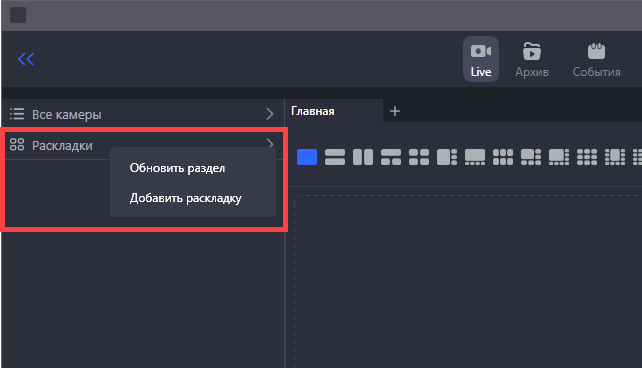The width and height of the screenshot is (642, 368).
Task: Select the 2x2 grid layout
Action: tap(419, 157)
